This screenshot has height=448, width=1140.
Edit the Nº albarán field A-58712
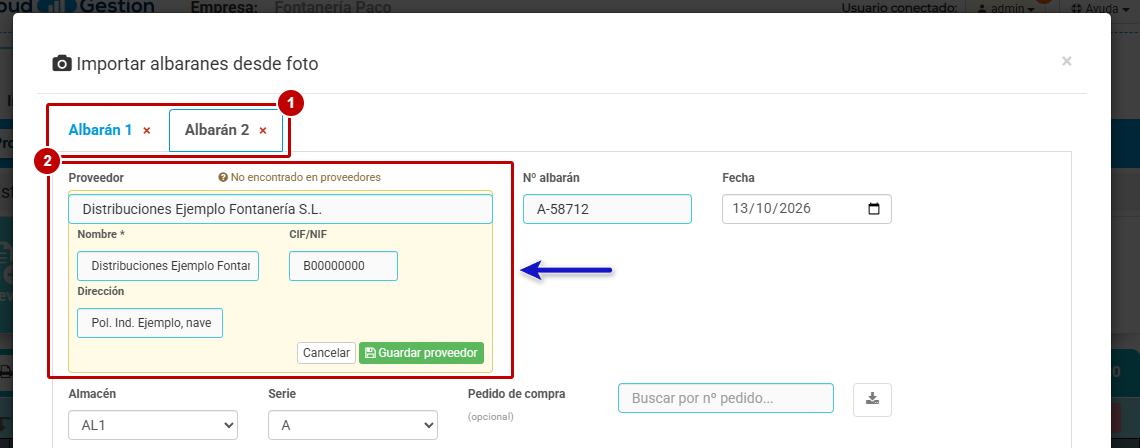pyautogui.click(x=607, y=209)
